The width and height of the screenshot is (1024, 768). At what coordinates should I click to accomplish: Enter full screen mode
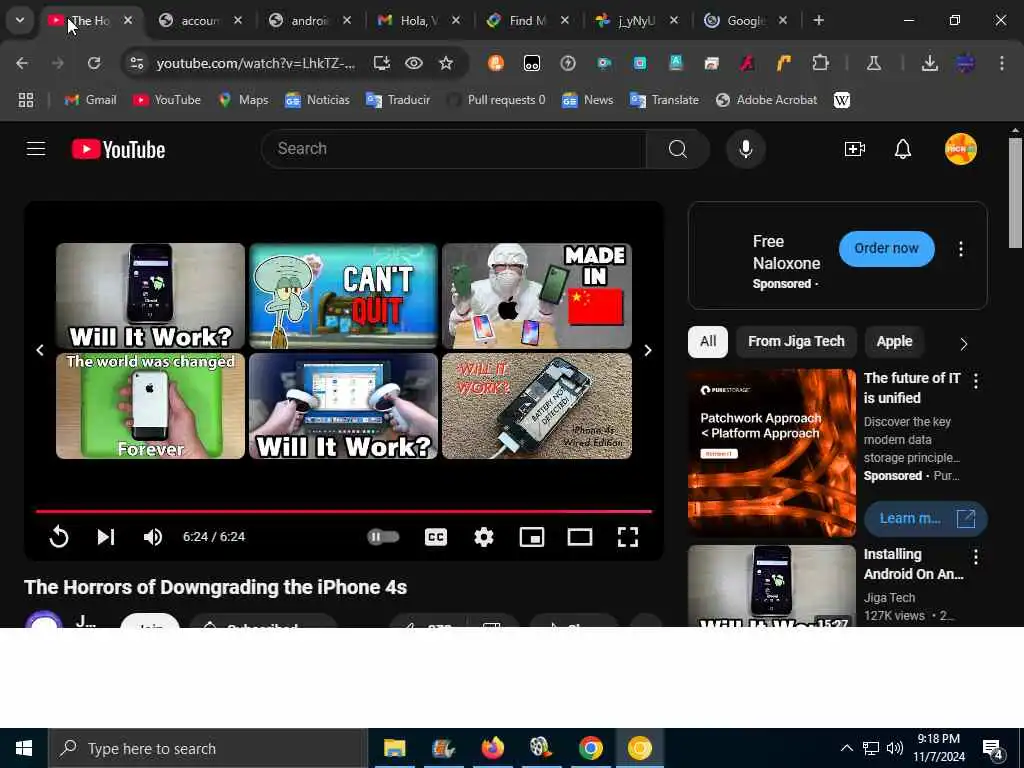pyautogui.click(x=628, y=537)
